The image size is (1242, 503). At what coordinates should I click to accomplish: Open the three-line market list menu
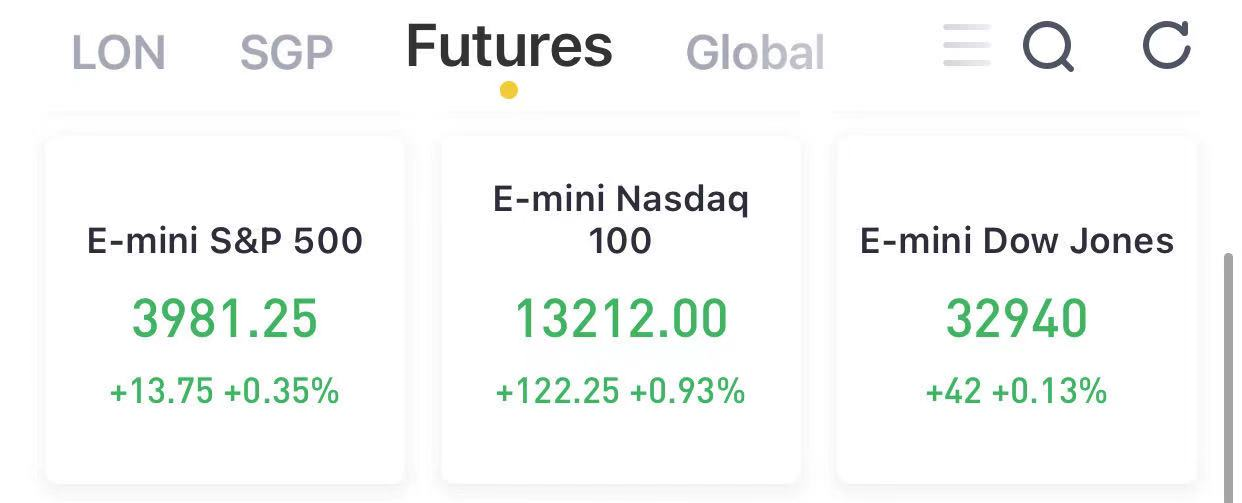(966, 46)
